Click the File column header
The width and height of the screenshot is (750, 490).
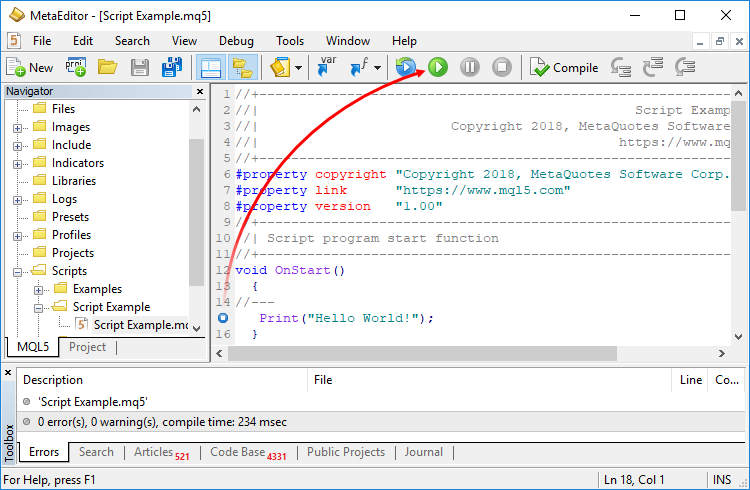[490, 380]
